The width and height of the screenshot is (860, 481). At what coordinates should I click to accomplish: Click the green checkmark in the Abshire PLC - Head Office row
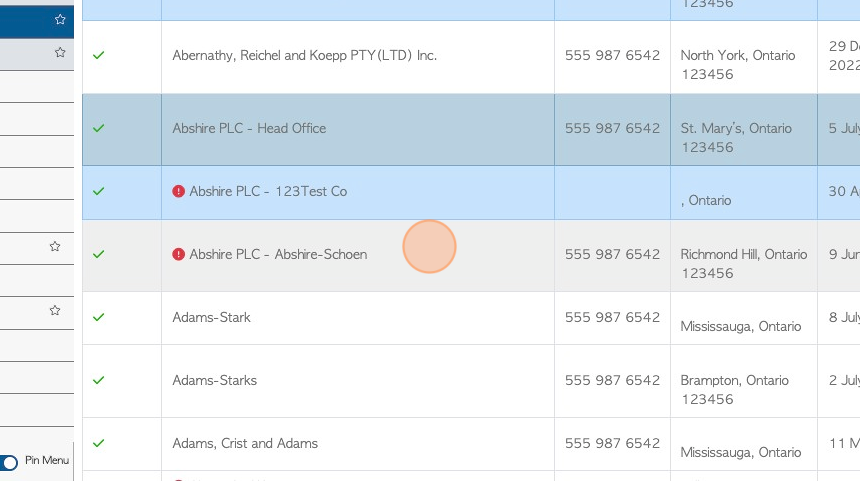[x=99, y=128]
